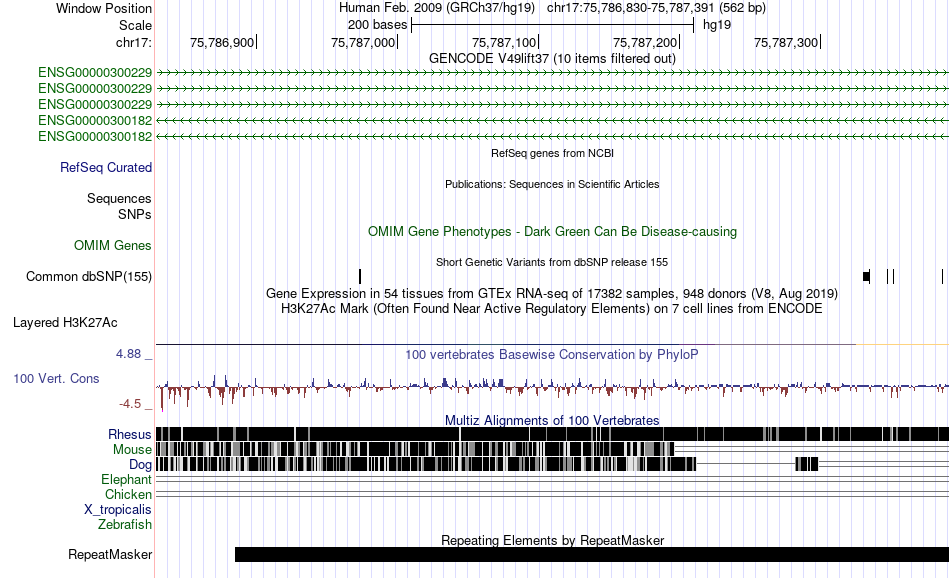Open Repeating Elements by RepeatMasker title
This screenshot has width=950, height=578.
552,540
